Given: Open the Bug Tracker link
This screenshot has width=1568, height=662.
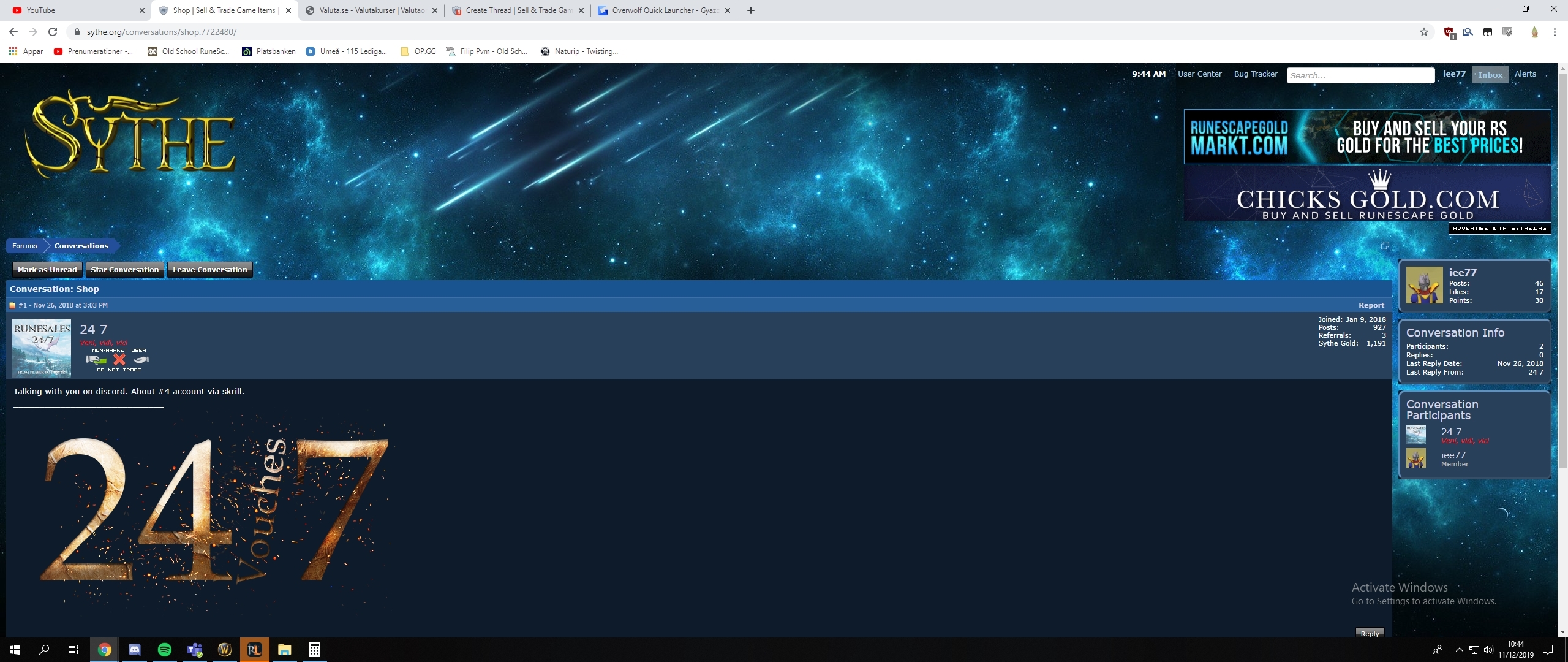Looking at the screenshot, I should [1256, 74].
